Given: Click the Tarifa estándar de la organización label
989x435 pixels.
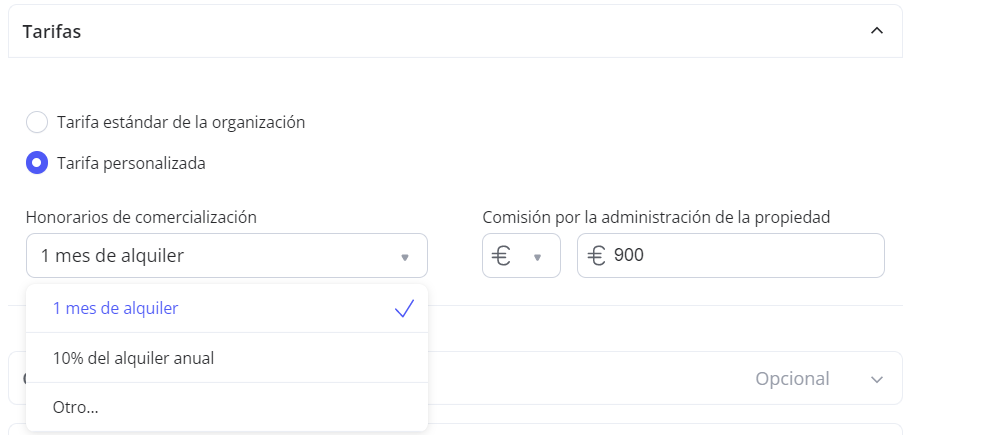Looking at the screenshot, I should 181,123.
